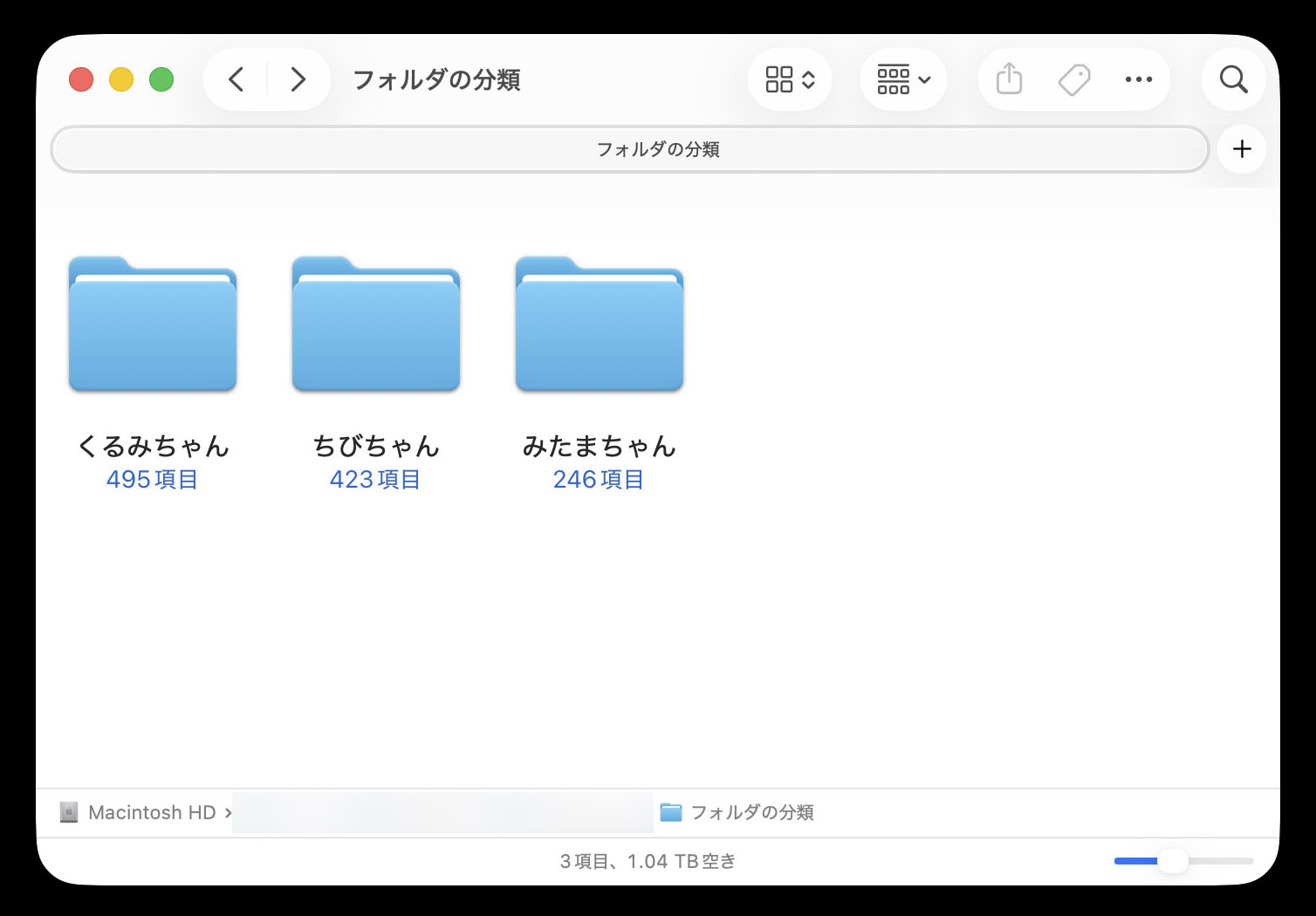1316x916 pixels.
Task: Click the Search magnifier icon
Action: click(1233, 79)
